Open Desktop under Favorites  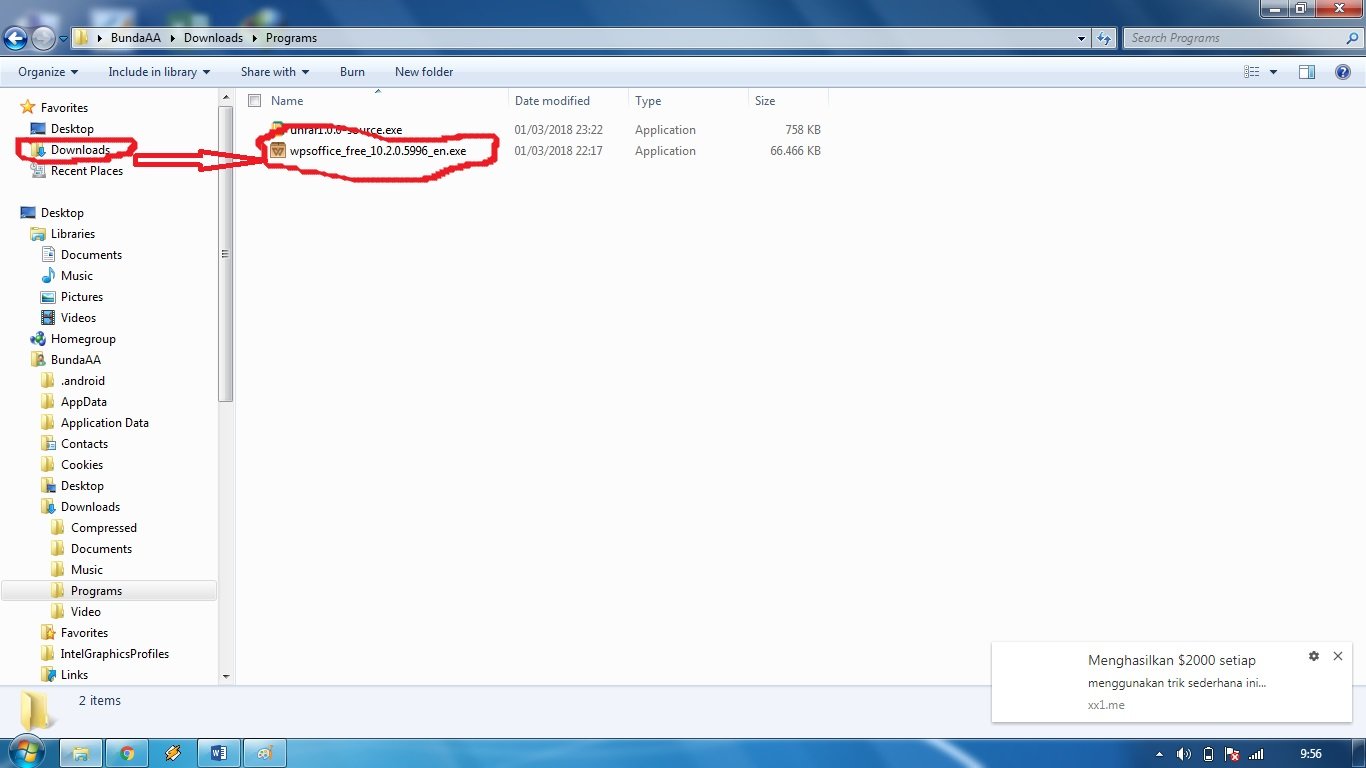(x=72, y=129)
